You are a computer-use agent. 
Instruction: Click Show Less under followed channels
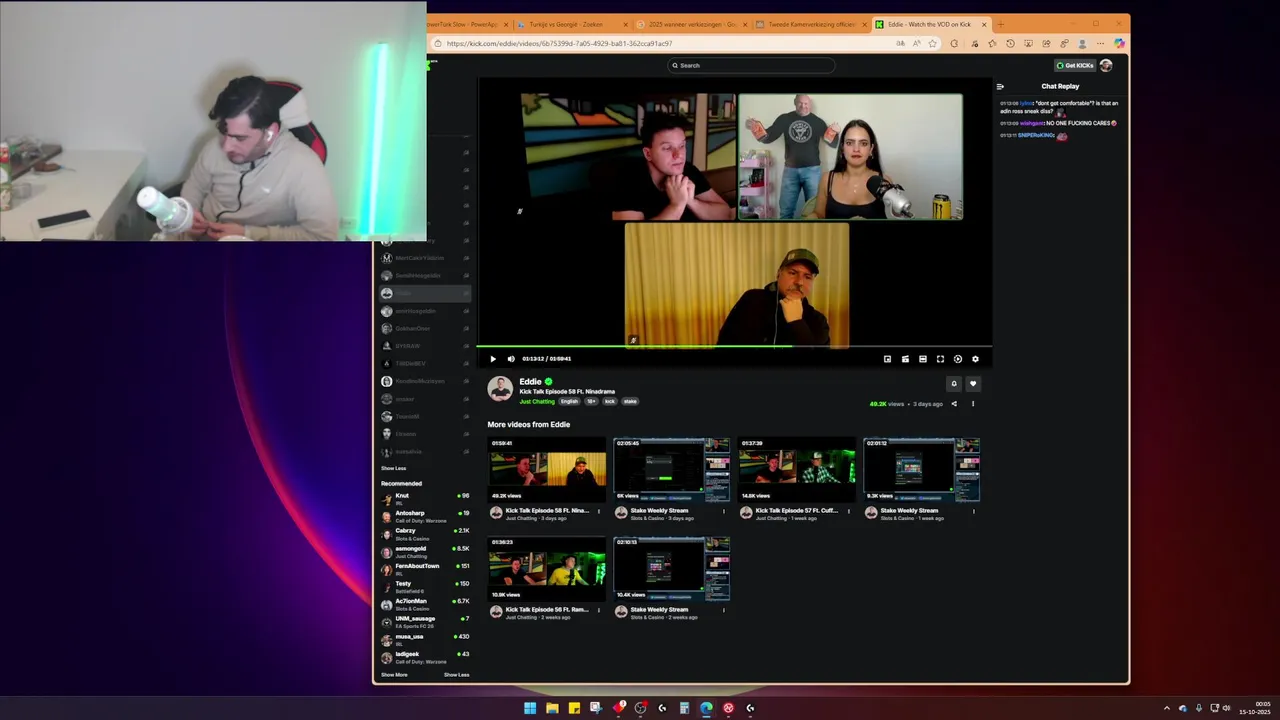pyautogui.click(x=393, y=468)
